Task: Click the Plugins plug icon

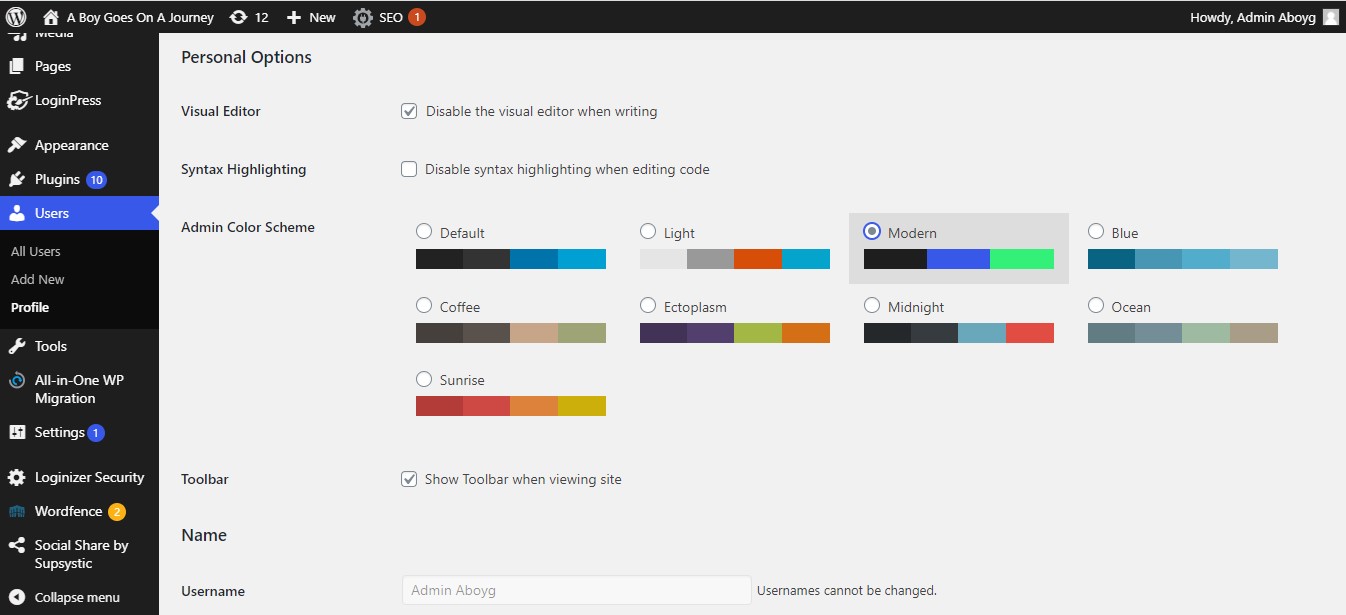Action: 17,180
